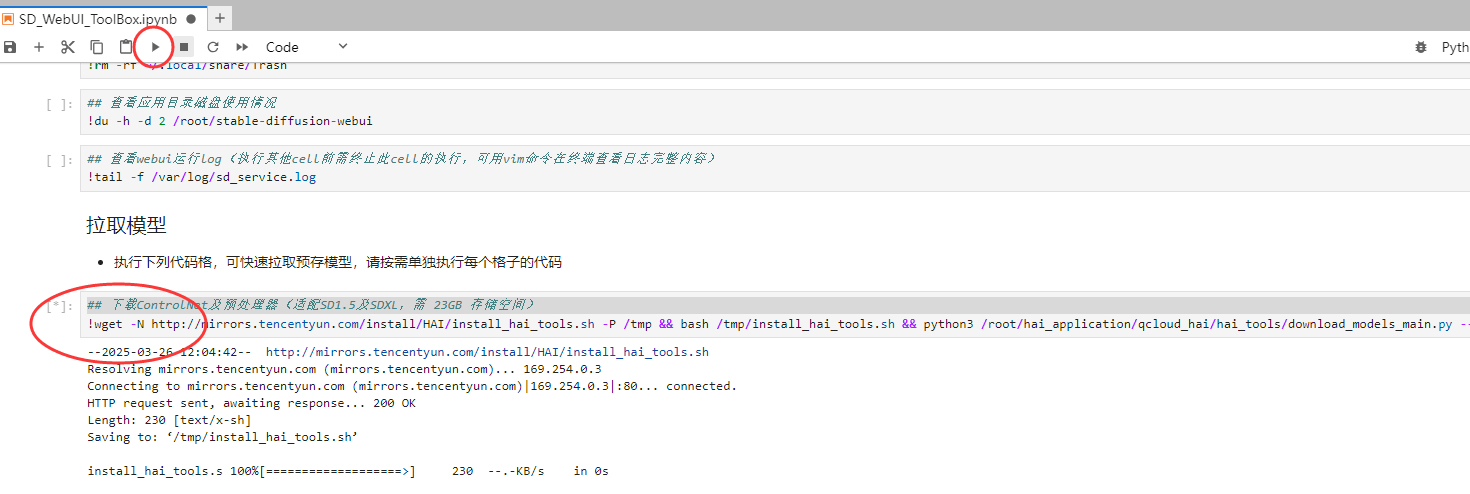Interrupt the kernel with the stop button
The image size is (1470, 494).
tap(184, 47)
